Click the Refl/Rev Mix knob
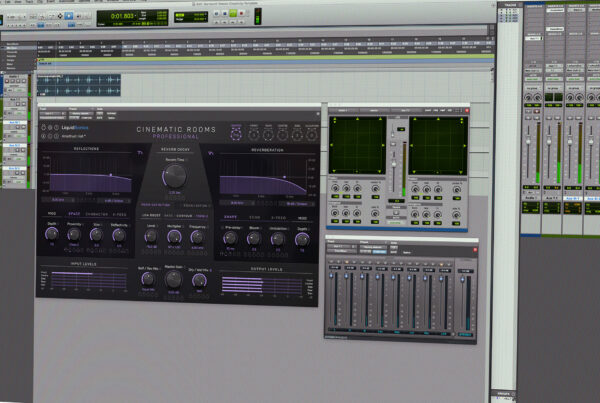 pyautogui.click(x=148, y=279)
